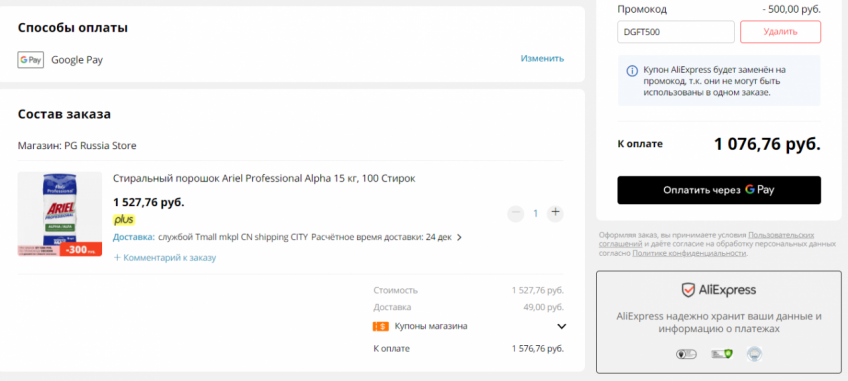Viewport: 848px width, 381px height.
Task: Click the Промокод label
Action: (x=642, y=9)
